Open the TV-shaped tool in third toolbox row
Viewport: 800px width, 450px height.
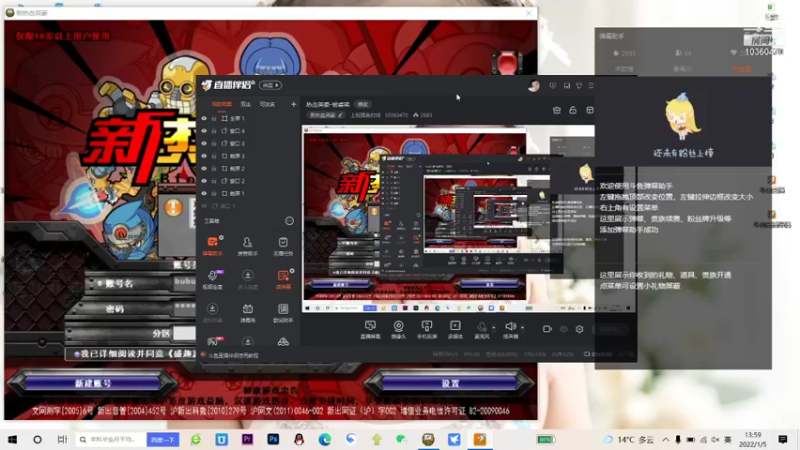(247, 312)
